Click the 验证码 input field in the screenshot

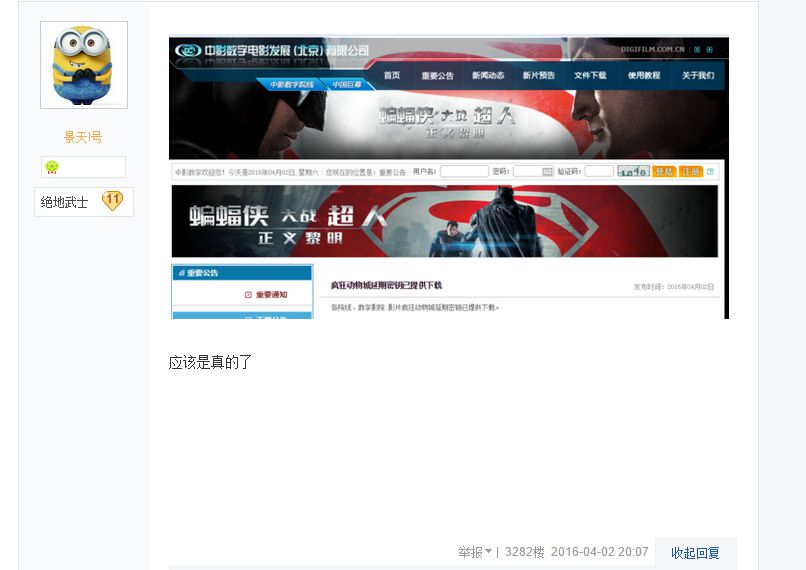(x=599, y=171)
